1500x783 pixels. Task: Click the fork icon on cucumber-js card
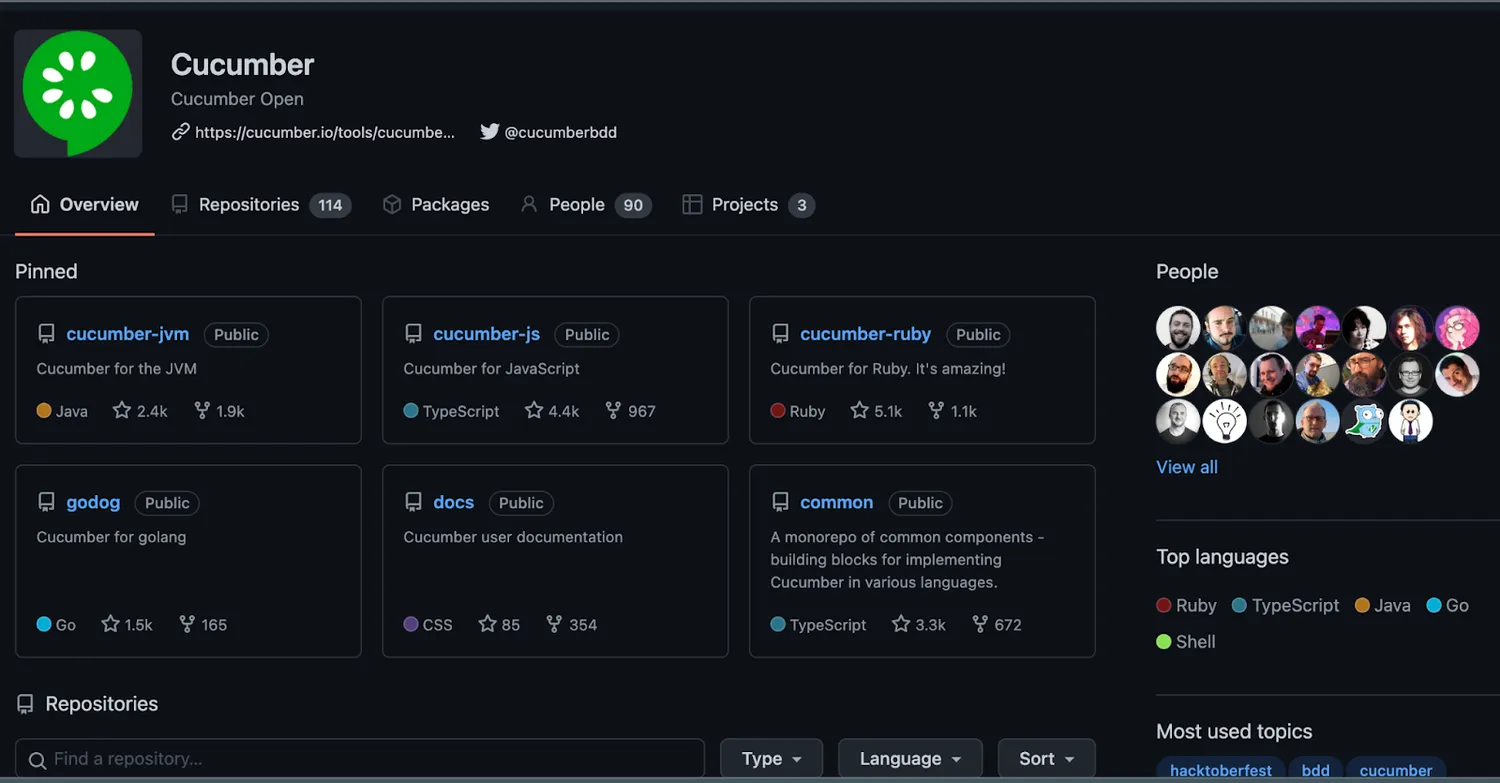tap(613, 411)
